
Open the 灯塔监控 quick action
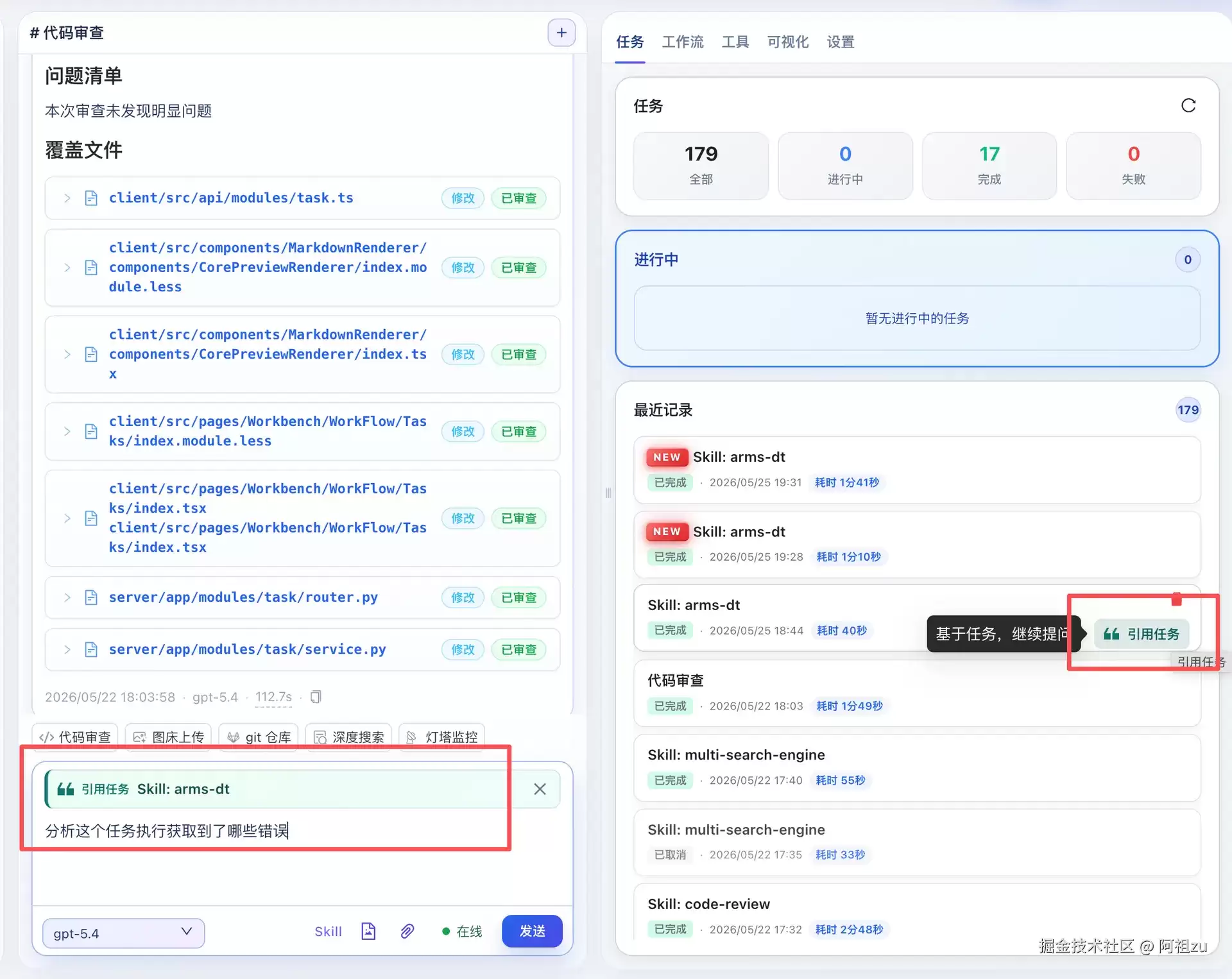pyautogui.click(x=442, y=736)
